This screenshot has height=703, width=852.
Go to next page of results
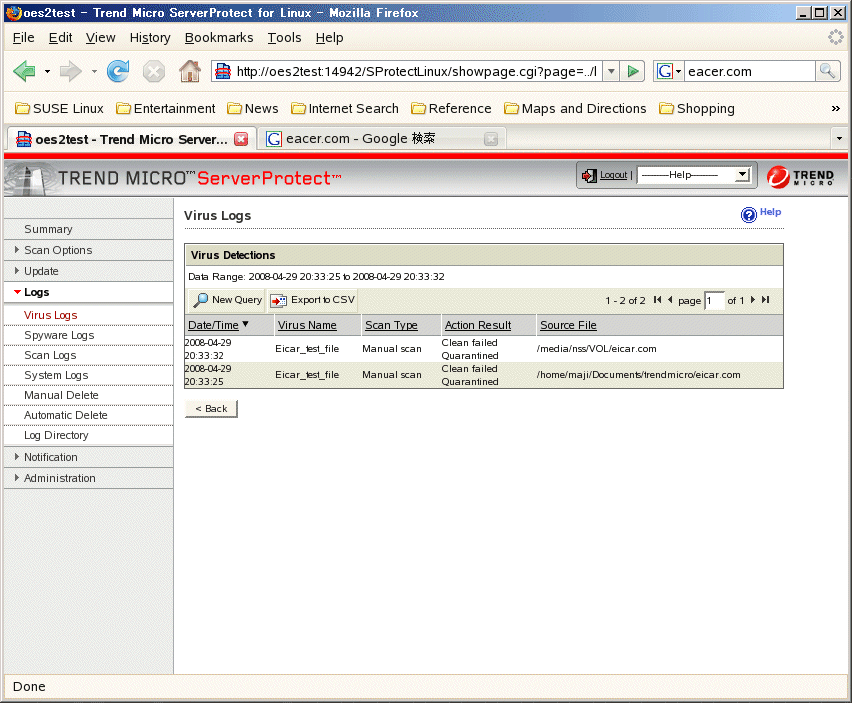(x=753, y=299)
